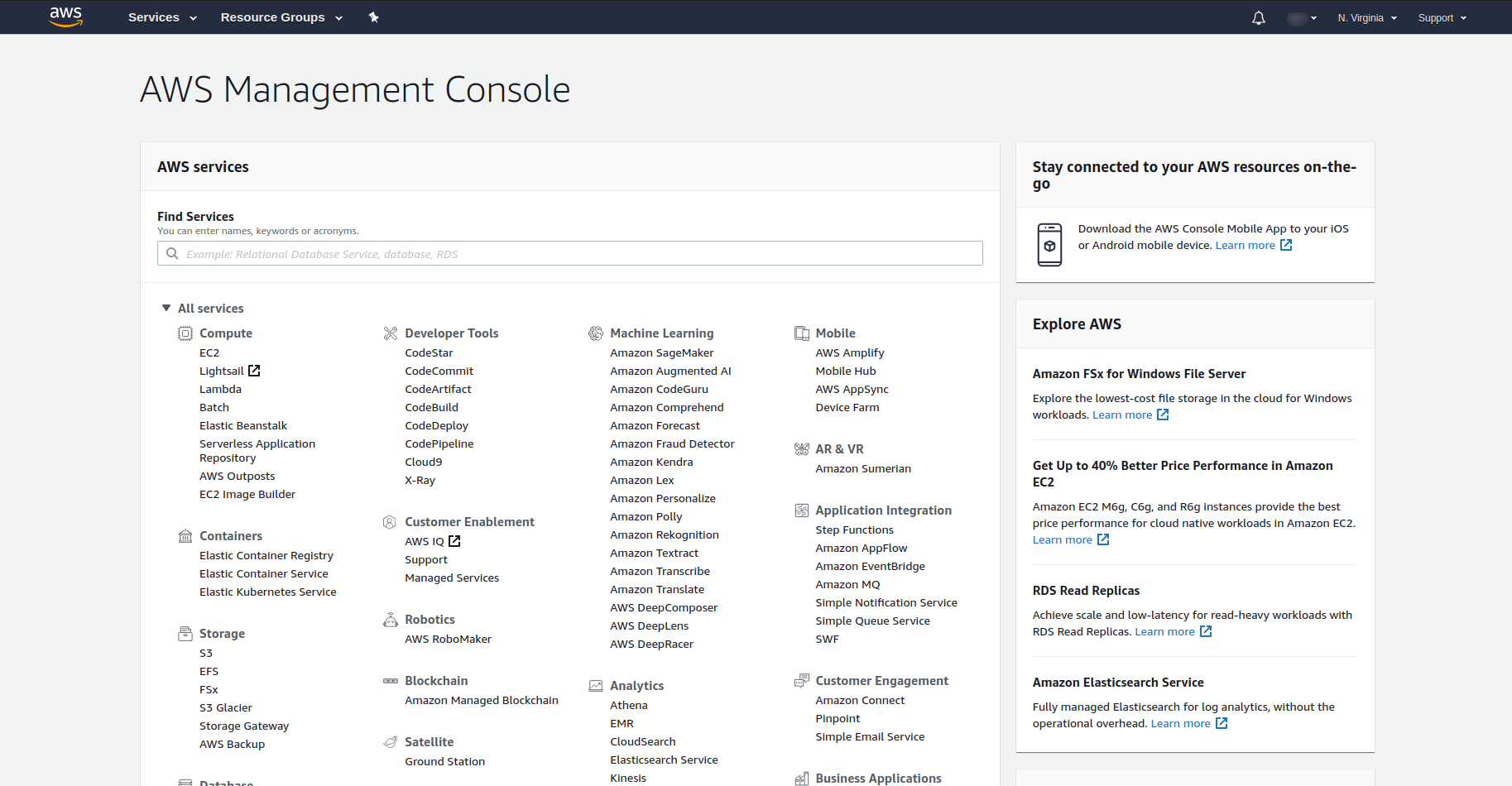Open S3 storage service

[x=206, y=654]
